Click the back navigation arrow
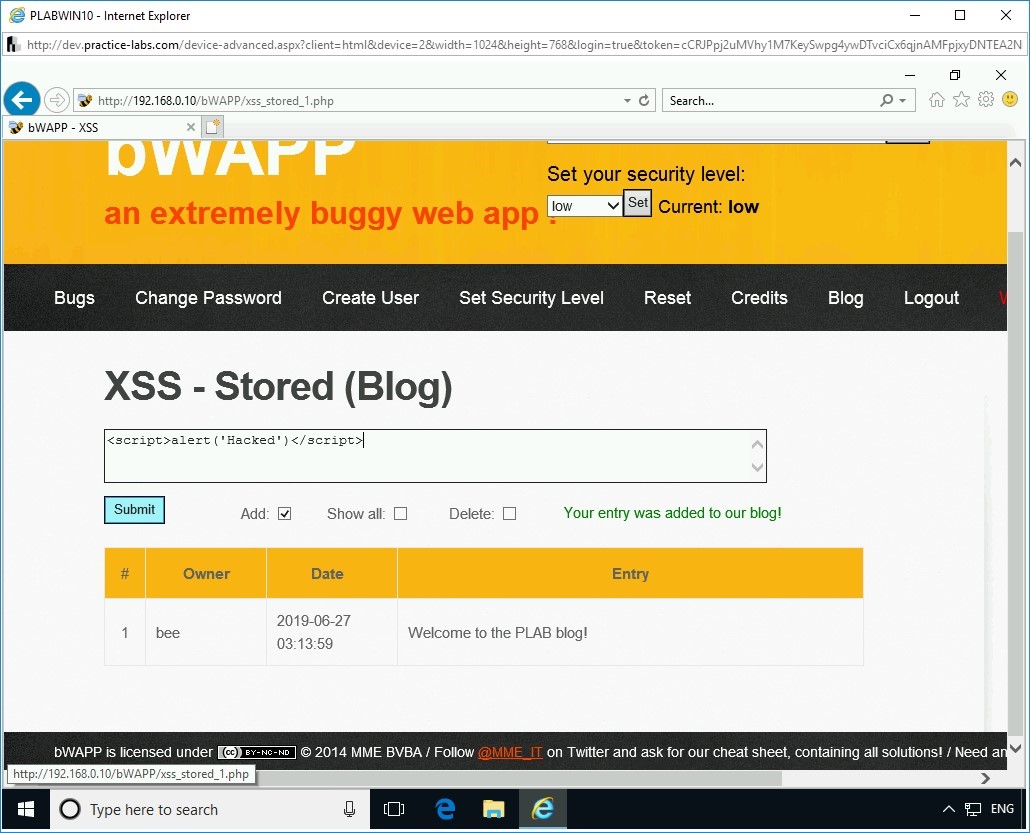Image resolution: width=1030 pixels, height=833 pixels. point(22,99)
